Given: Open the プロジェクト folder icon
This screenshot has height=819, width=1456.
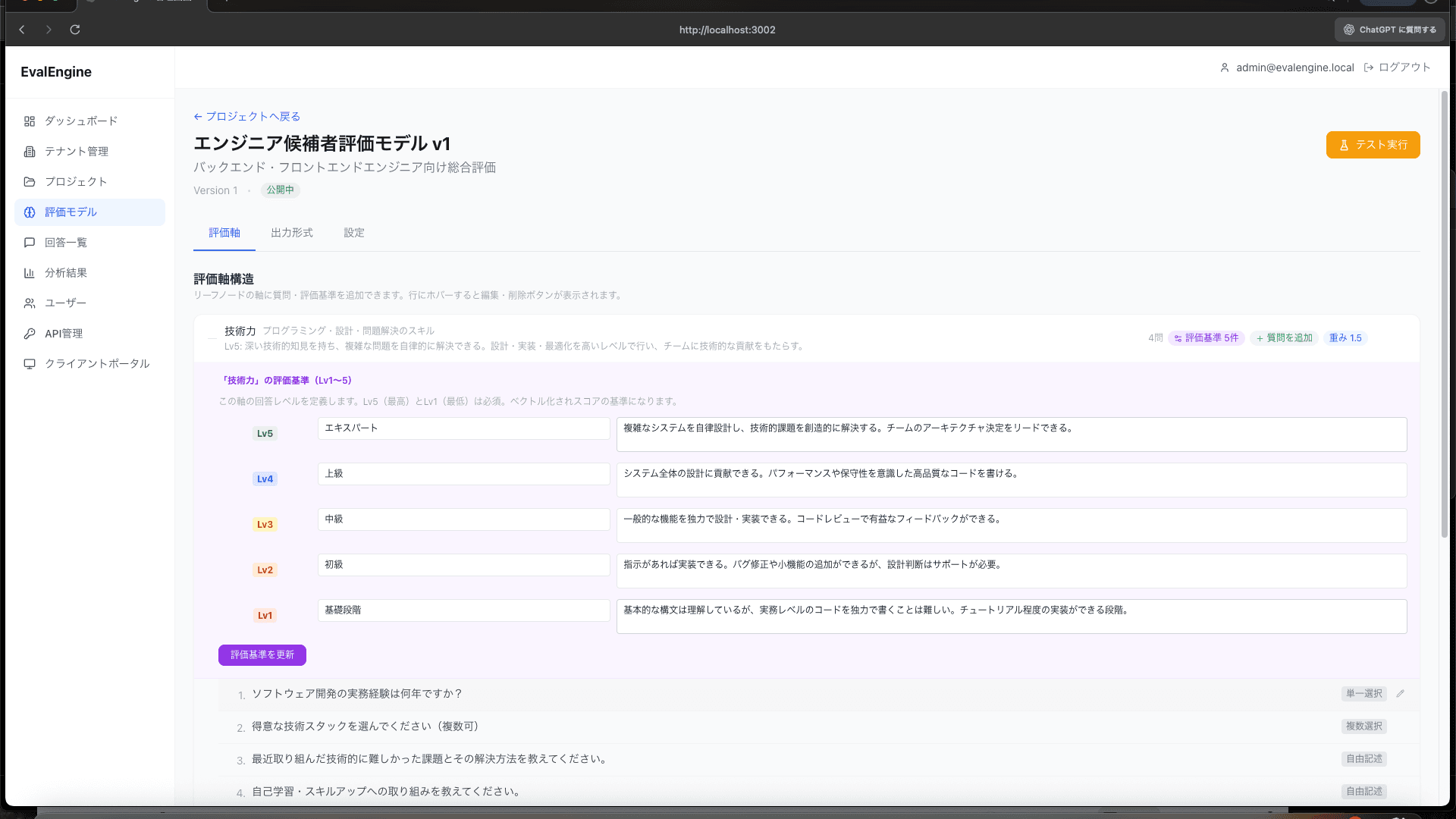Looking at the screenshot, I should 30,182.
